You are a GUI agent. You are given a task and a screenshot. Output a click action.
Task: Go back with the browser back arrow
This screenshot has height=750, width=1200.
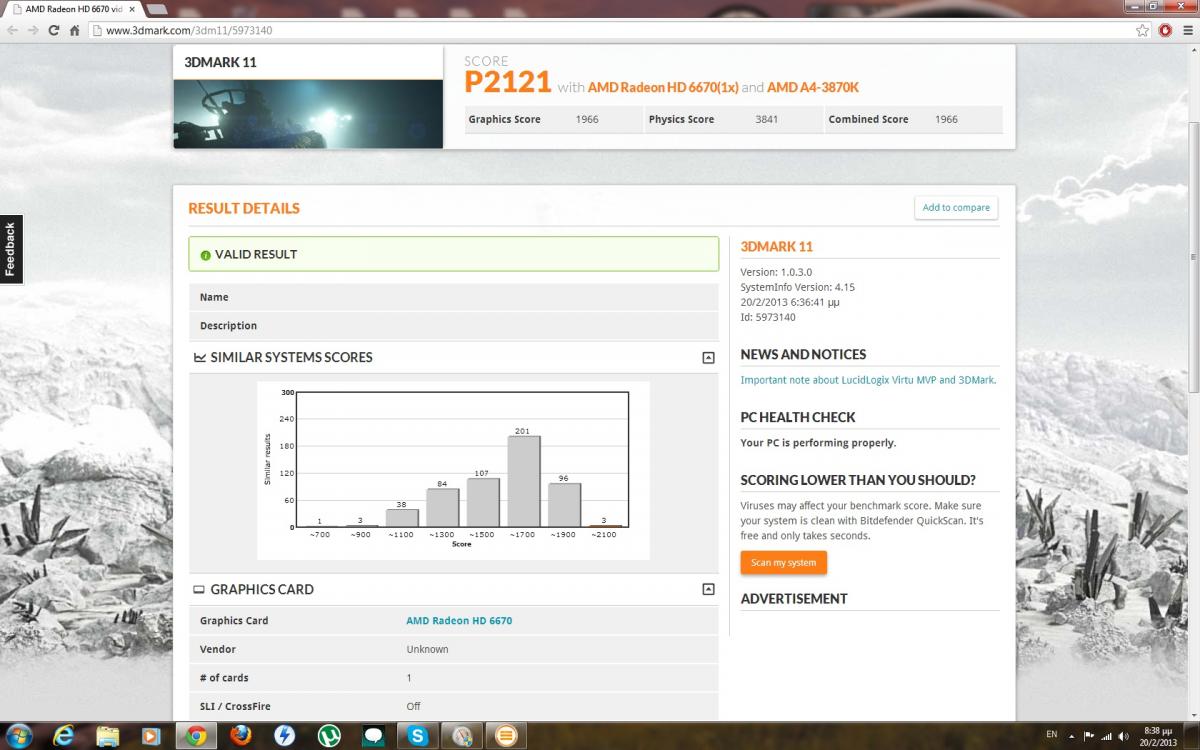[x=12, y=30]
